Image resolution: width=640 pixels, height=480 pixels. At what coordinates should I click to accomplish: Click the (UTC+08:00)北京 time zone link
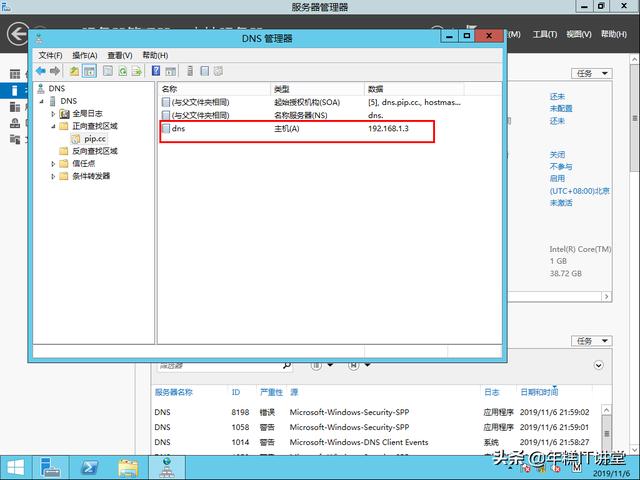pos(580,191)
